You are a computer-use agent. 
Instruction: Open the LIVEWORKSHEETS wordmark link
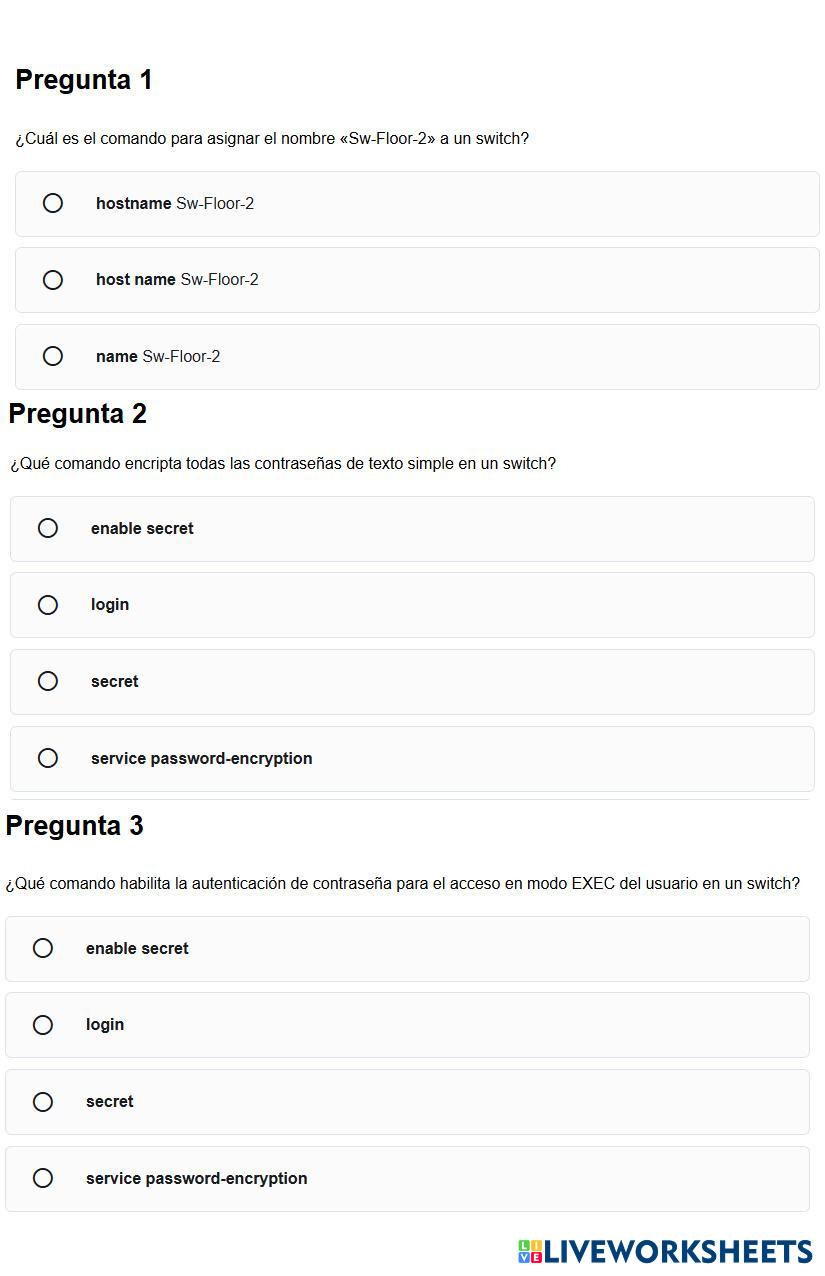(678, 1251)
